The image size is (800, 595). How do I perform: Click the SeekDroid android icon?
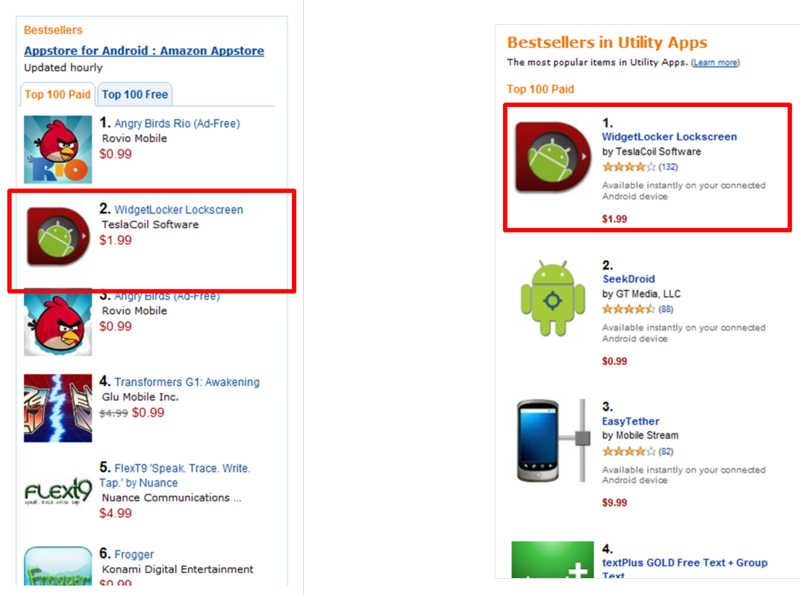click(552, 297)
